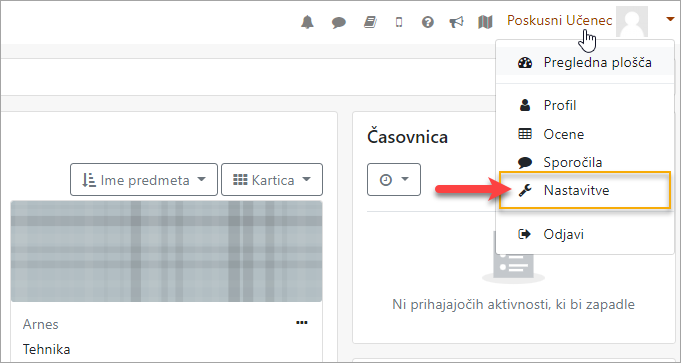This screenshot has height=363, width=681.
Task: Click the map icon in header
Action: [x=485, y=22]
